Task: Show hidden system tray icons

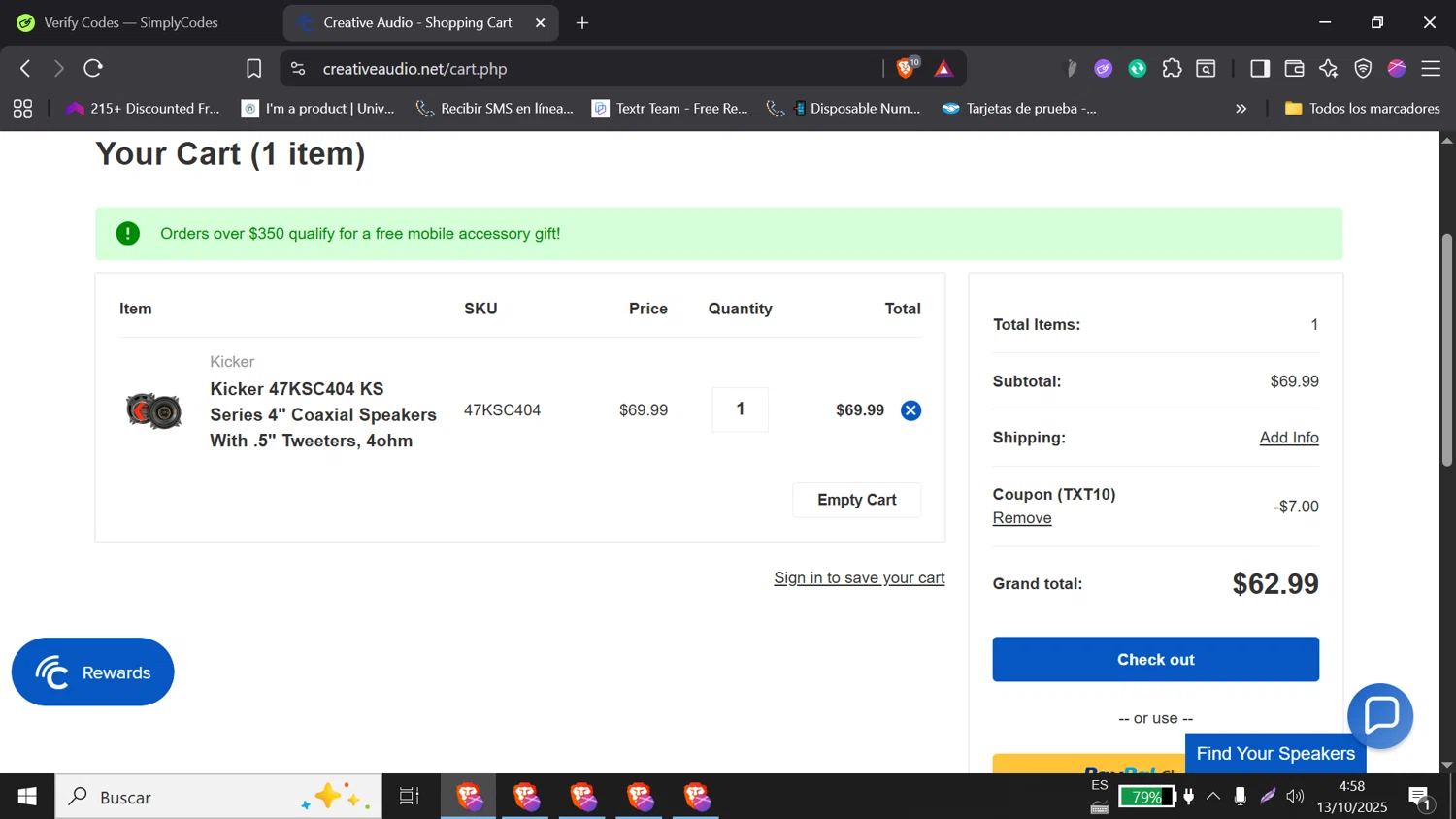Action: point(1213,797)
